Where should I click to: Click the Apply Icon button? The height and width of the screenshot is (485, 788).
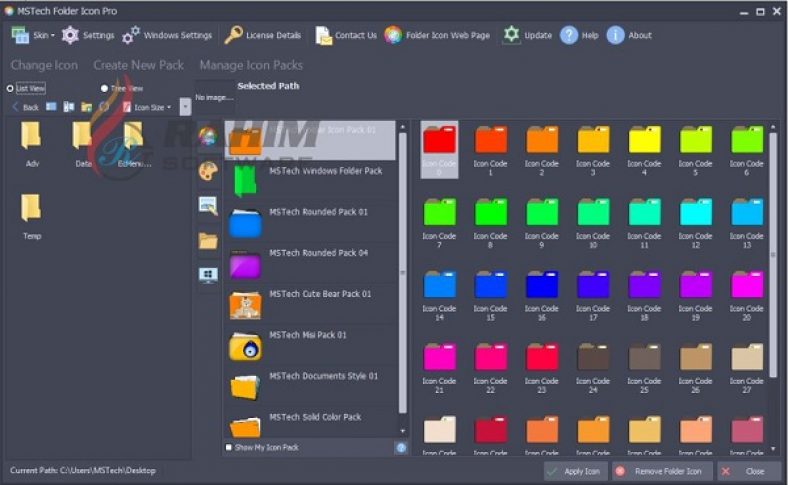575,470
